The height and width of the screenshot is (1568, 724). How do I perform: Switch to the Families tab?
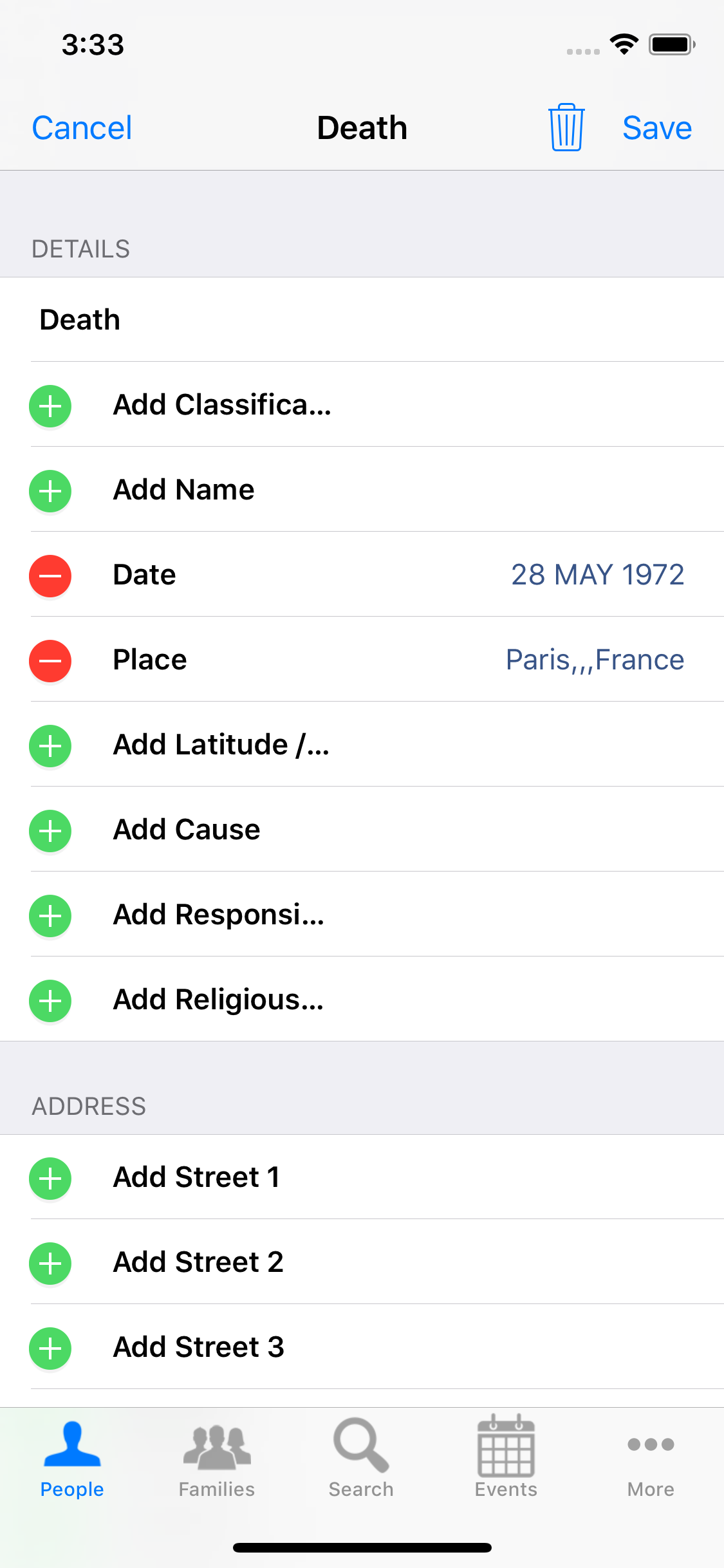(217, 1459)
